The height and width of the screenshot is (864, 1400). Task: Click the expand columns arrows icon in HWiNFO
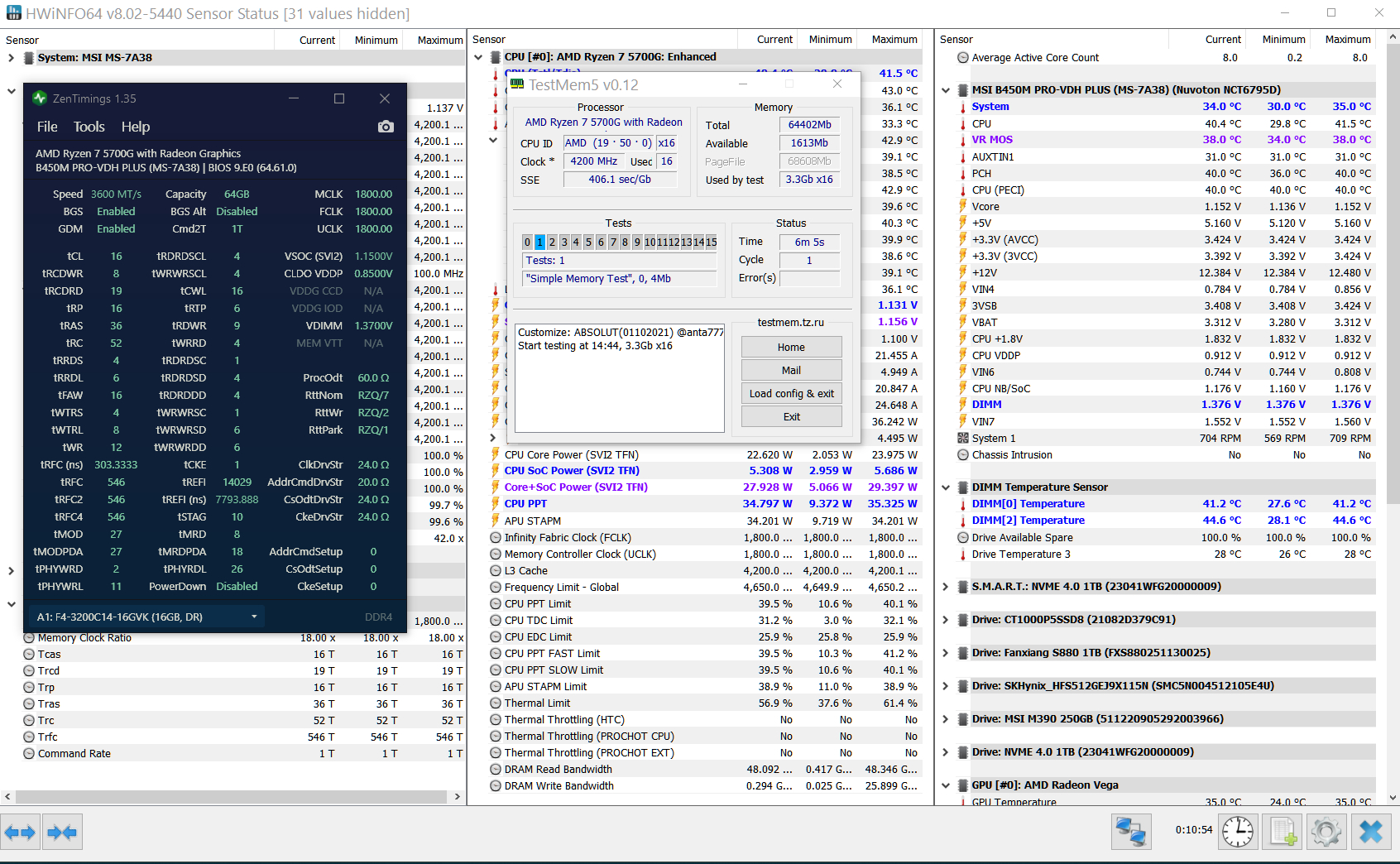click(21, 832)
